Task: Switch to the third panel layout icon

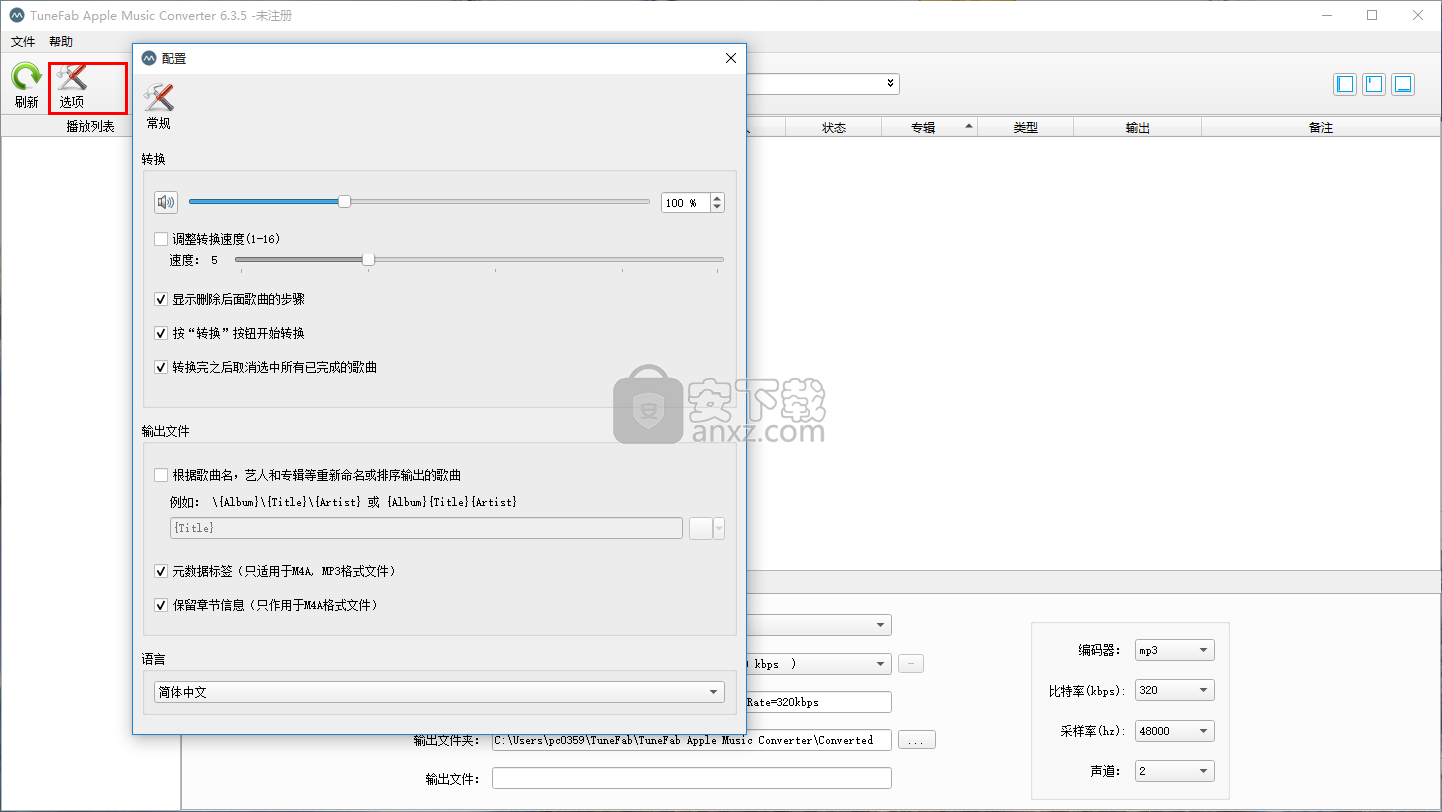Action: pyautogui.click(x=1403, y=84)
